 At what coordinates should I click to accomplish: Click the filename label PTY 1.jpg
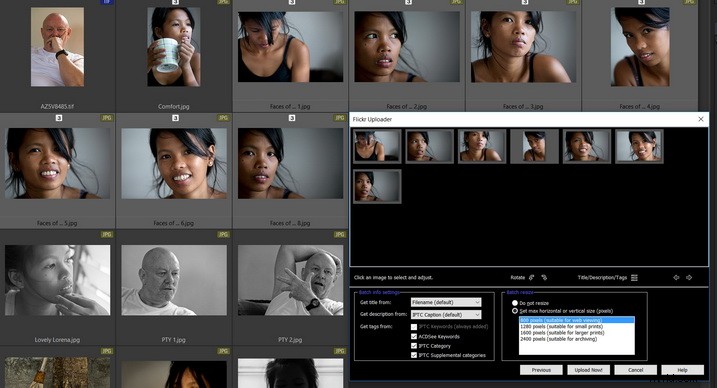pyautogui.click(x=174, y=340)
